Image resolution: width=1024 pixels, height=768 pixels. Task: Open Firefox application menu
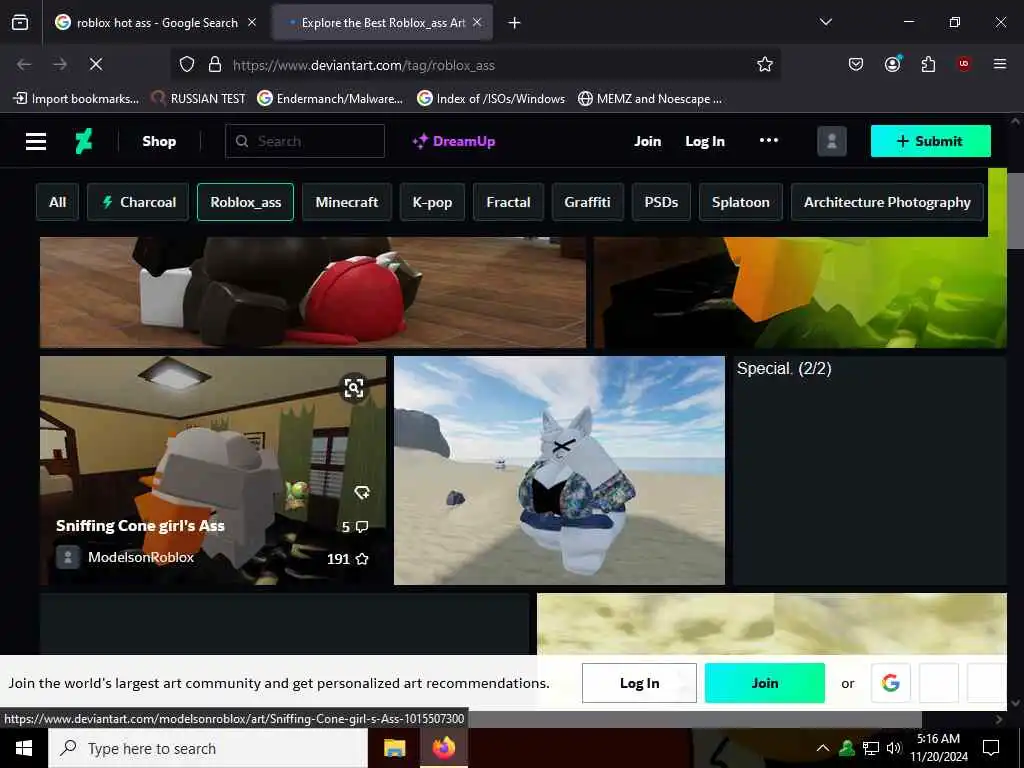click(x=999, y=64)
